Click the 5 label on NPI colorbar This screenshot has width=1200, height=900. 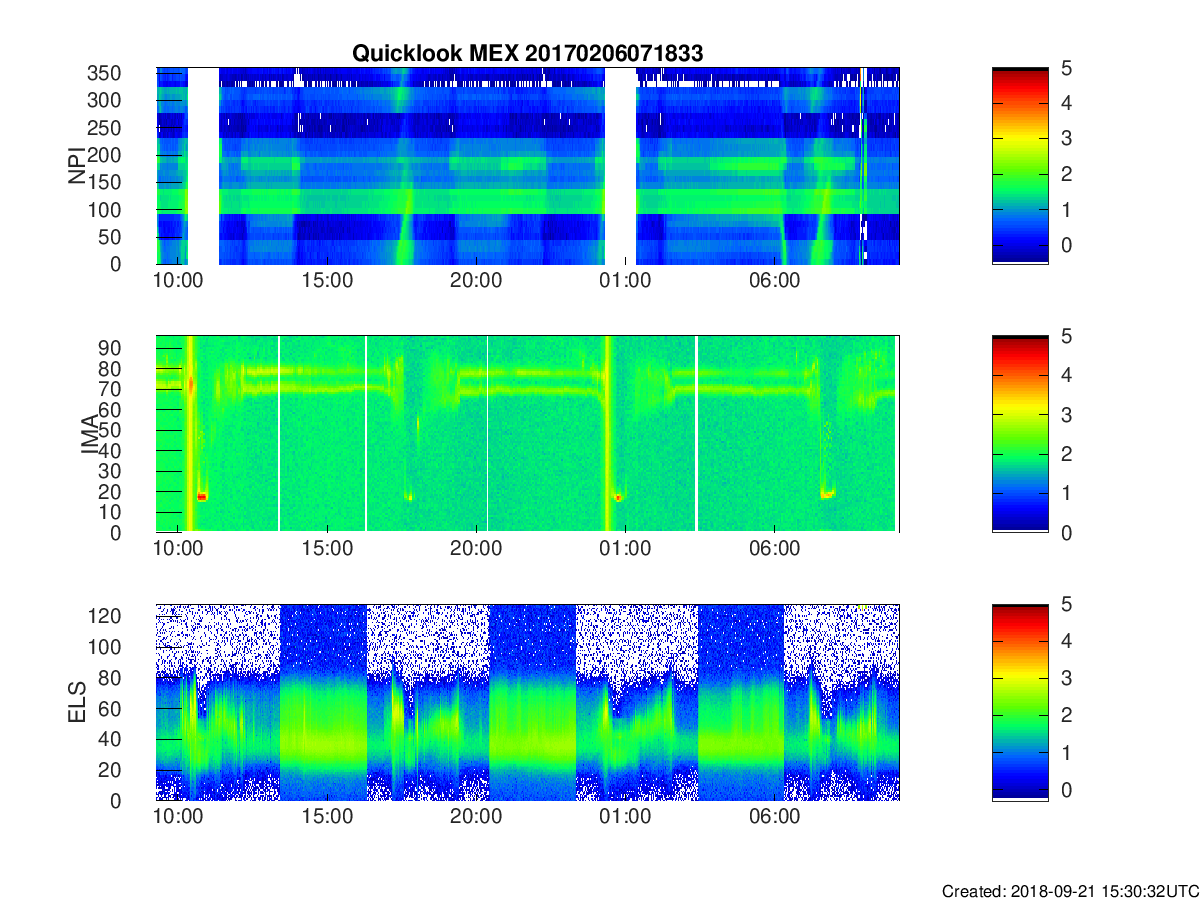(x=1067, y=67)
